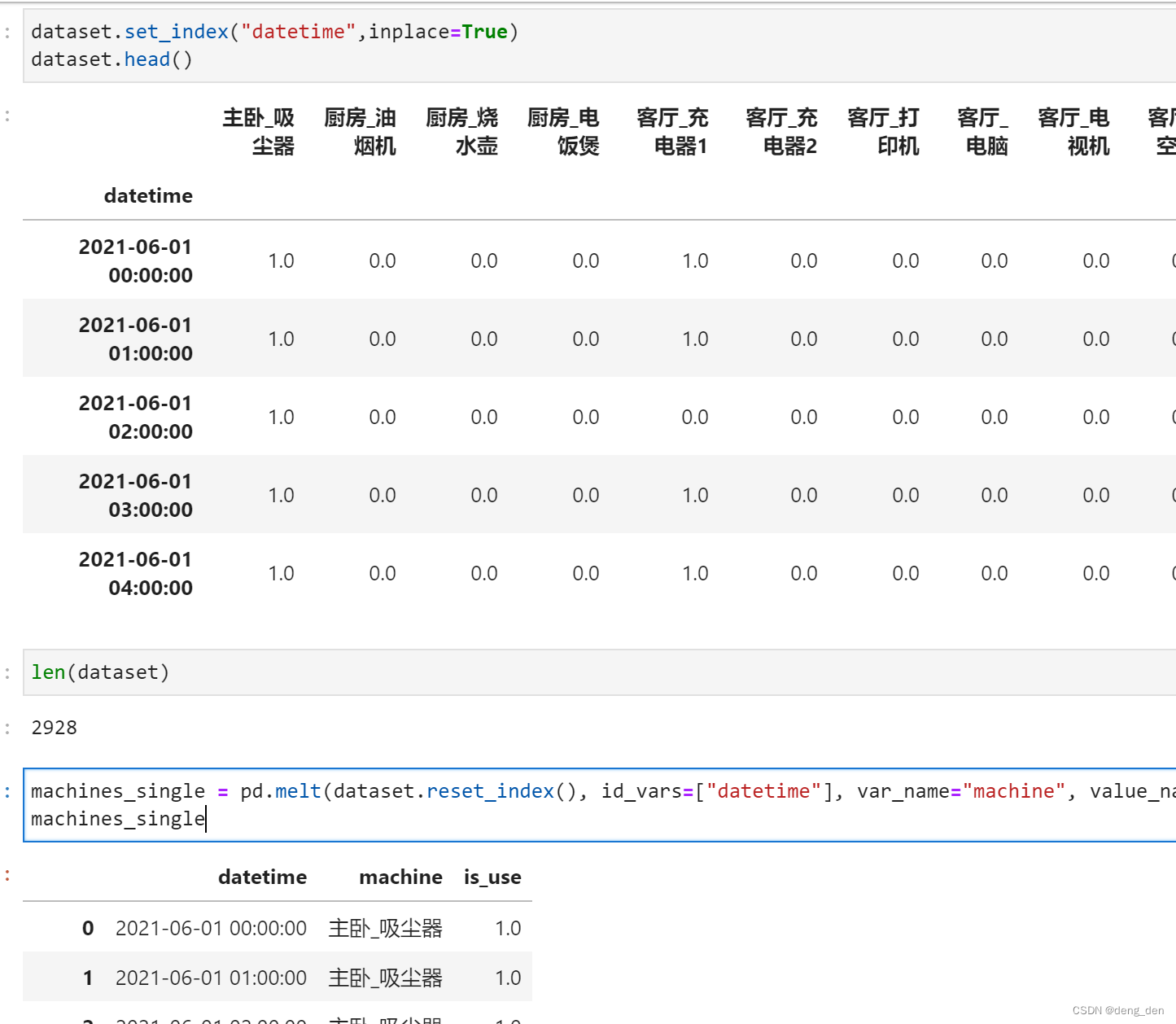Click row index 2021-06-01 03:00:00
Viewport: 1176px width, 1024px height.
136,495
